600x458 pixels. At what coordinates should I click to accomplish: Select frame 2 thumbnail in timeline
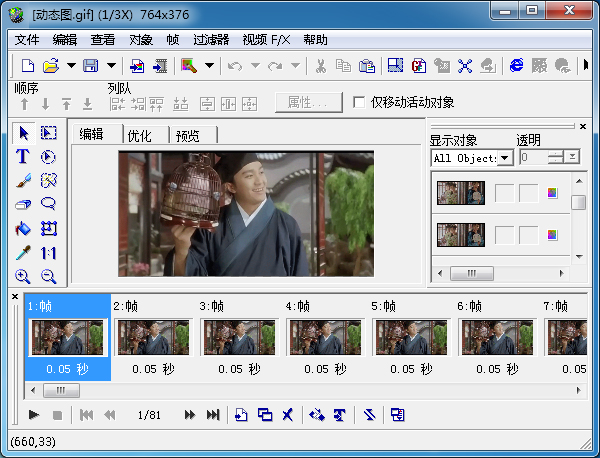click(x=153, y=337)
